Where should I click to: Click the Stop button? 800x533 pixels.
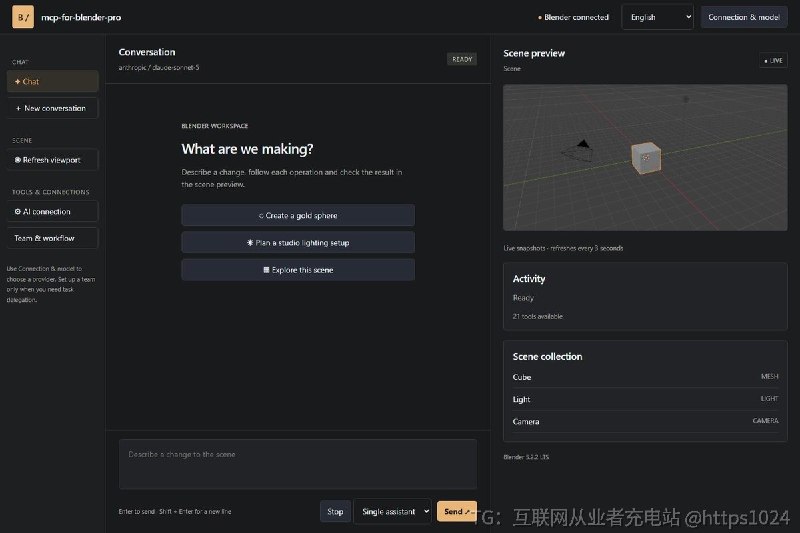[335, 511]
